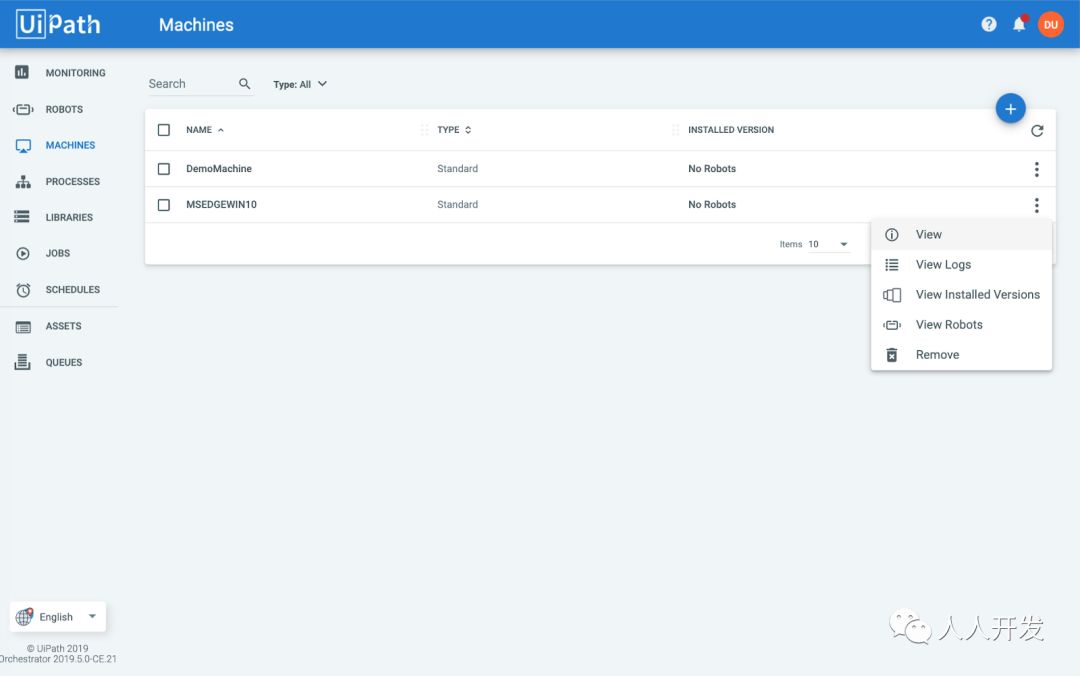Image resolution: width=1080 pixels, height=676 pixels.
Task: Click the Robots icon in sidebar
Action: (x=23, y=109)
